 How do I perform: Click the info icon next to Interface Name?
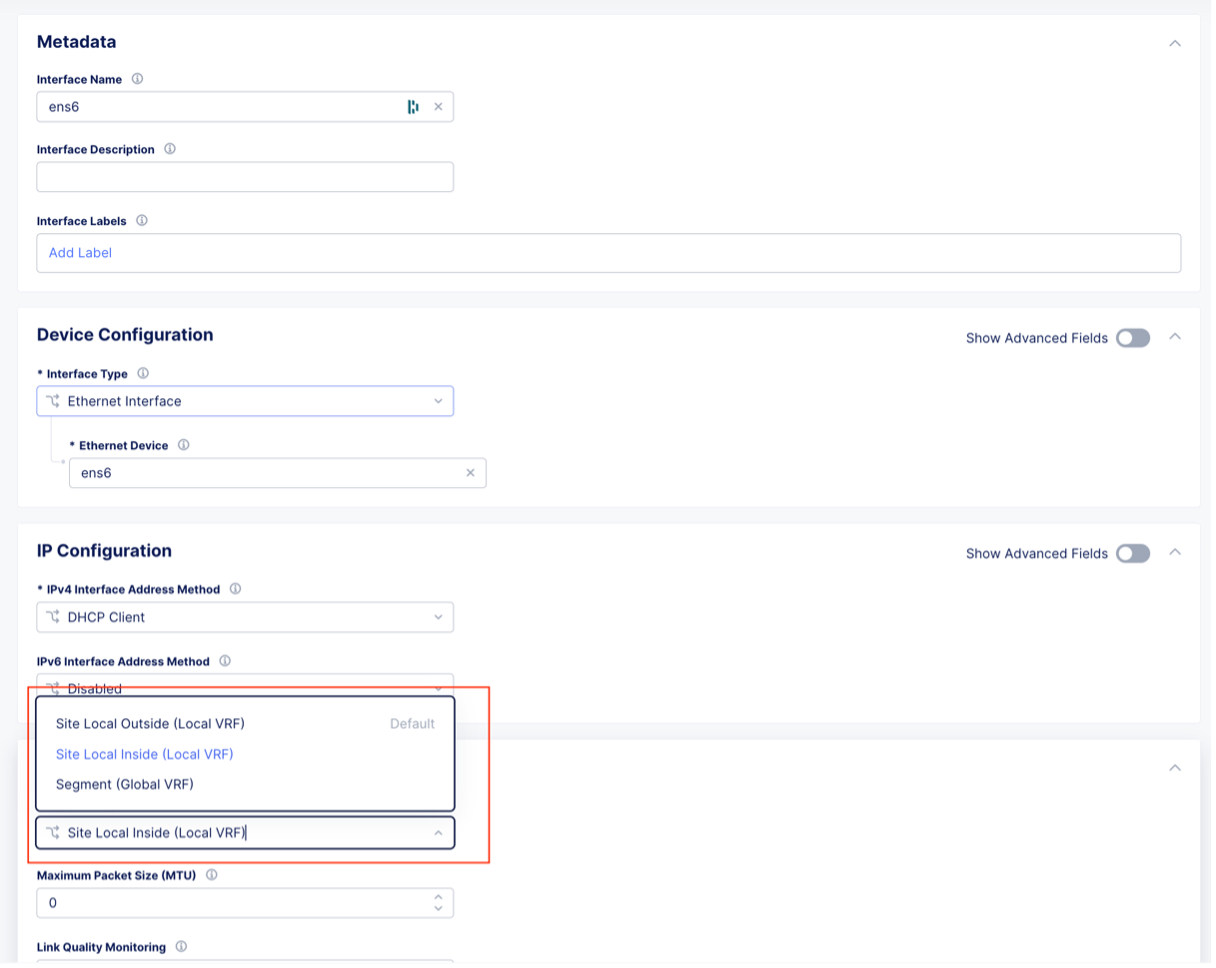point(137,79)
